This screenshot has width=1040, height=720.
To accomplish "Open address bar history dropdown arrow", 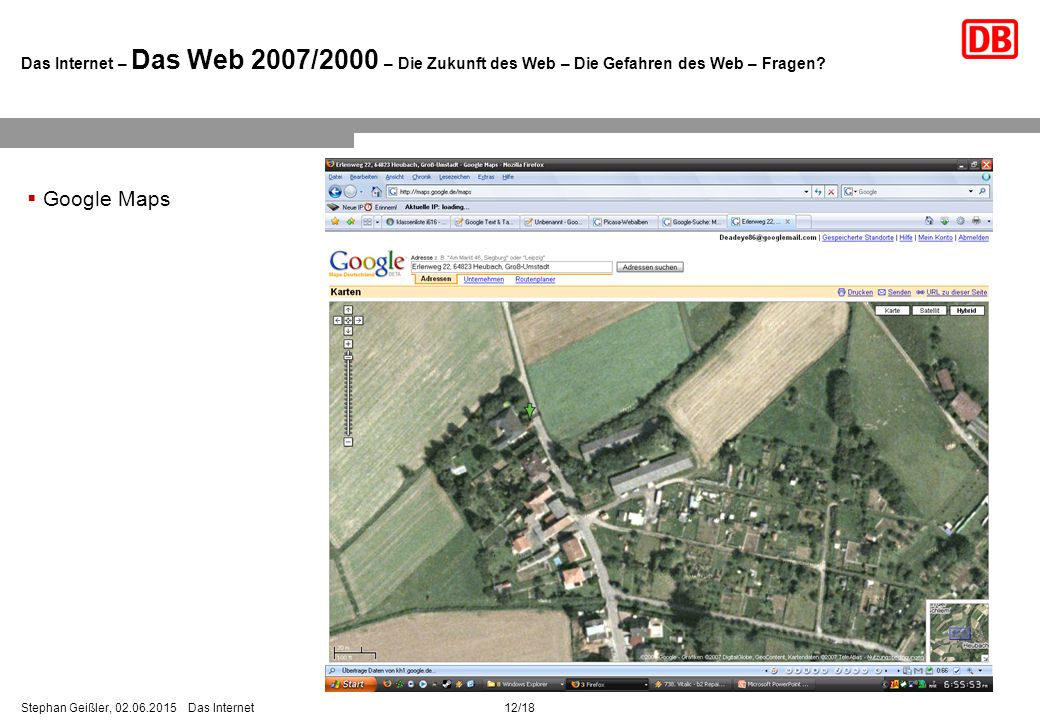I will click(807, 192).
